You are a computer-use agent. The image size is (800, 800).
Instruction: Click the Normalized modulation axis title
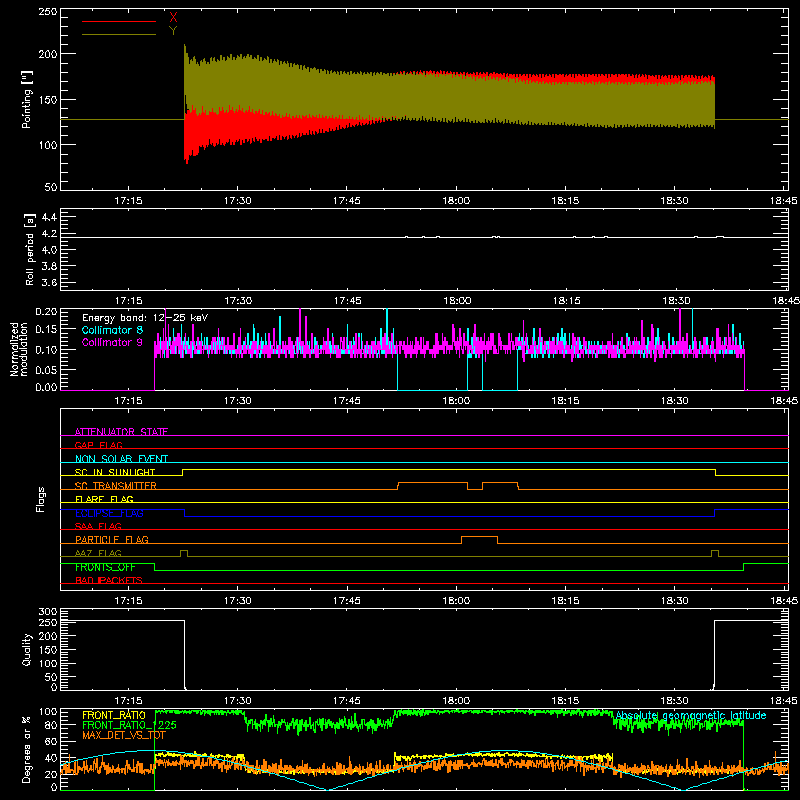click(x=19, y=349)
